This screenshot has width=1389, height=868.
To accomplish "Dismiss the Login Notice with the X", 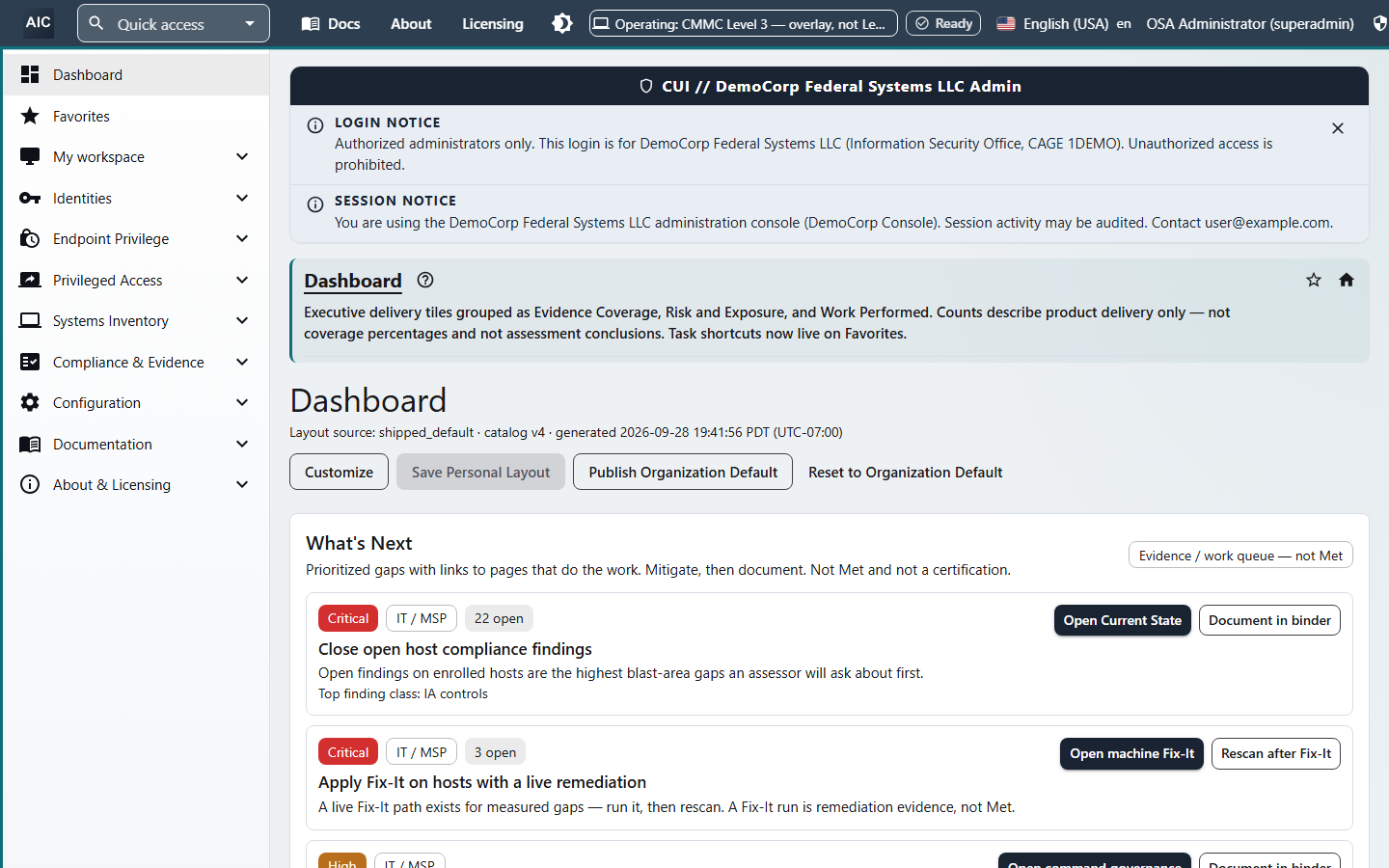I will point(1338,128).
